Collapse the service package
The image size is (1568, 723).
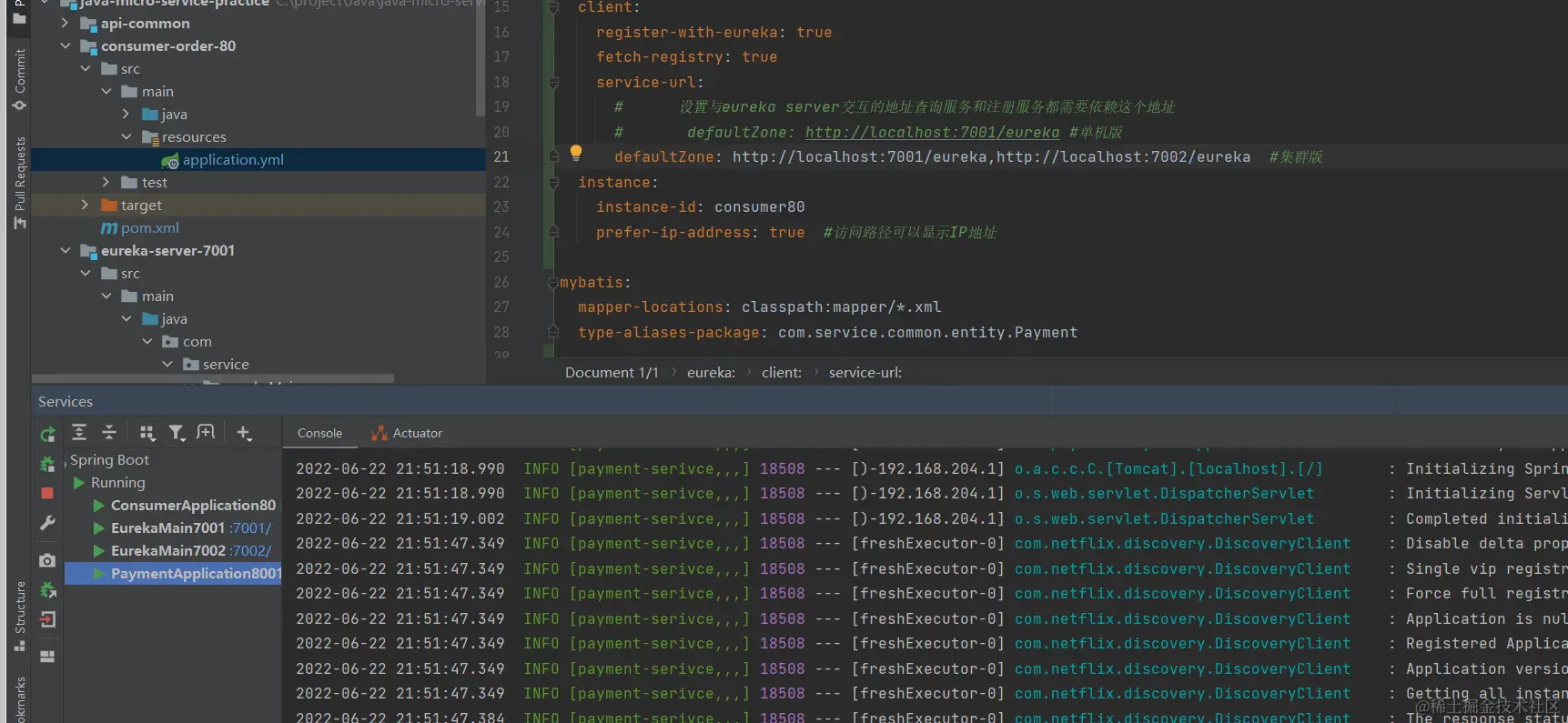click(167, 365)
